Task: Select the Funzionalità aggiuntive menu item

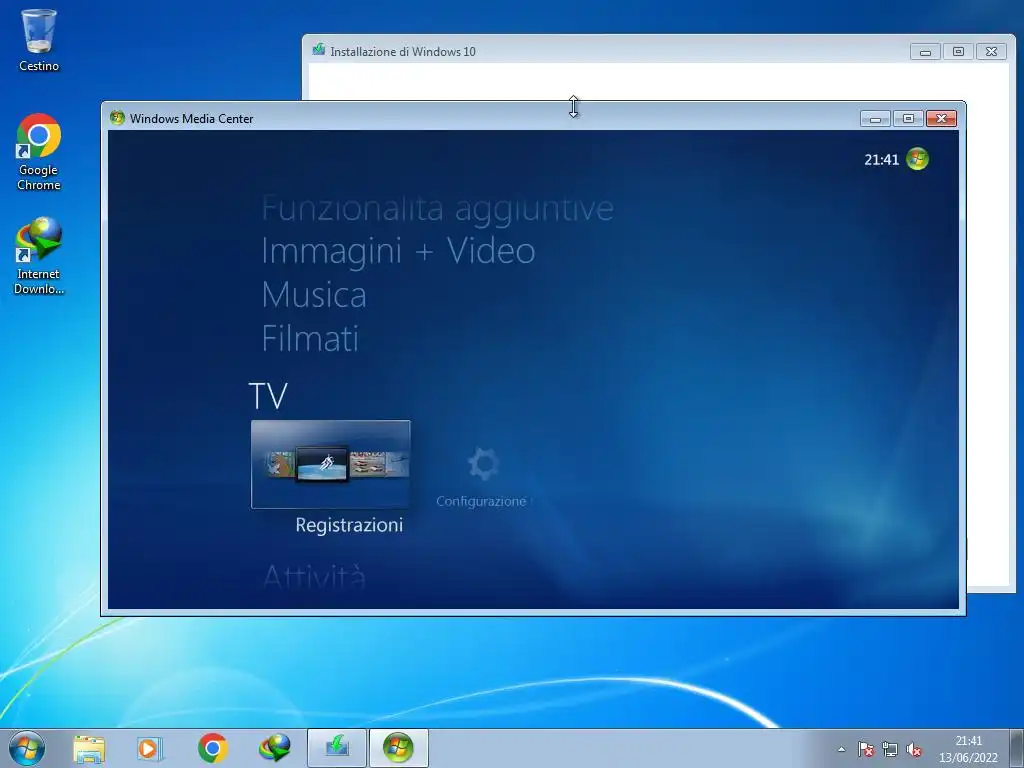Action: click(x=437, y=210)
